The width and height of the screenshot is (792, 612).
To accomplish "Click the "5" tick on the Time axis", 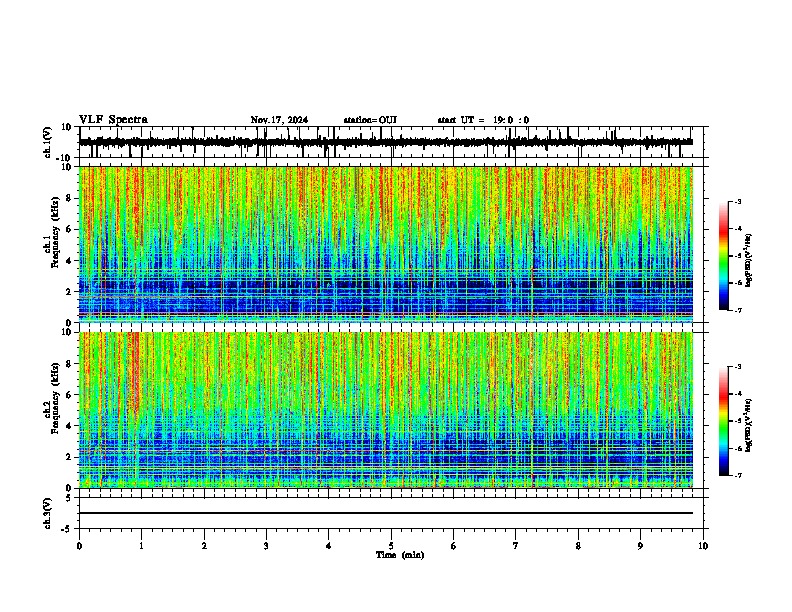I will click(391, 546).
